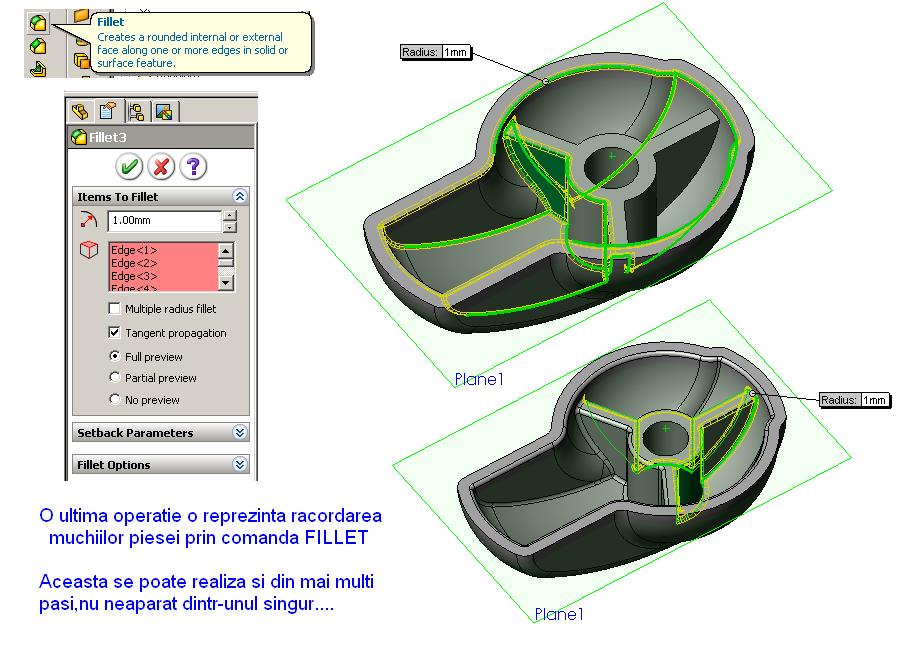Select Edge<2> in the list
This screenshot has width=897, height=647.
(134, 263)
